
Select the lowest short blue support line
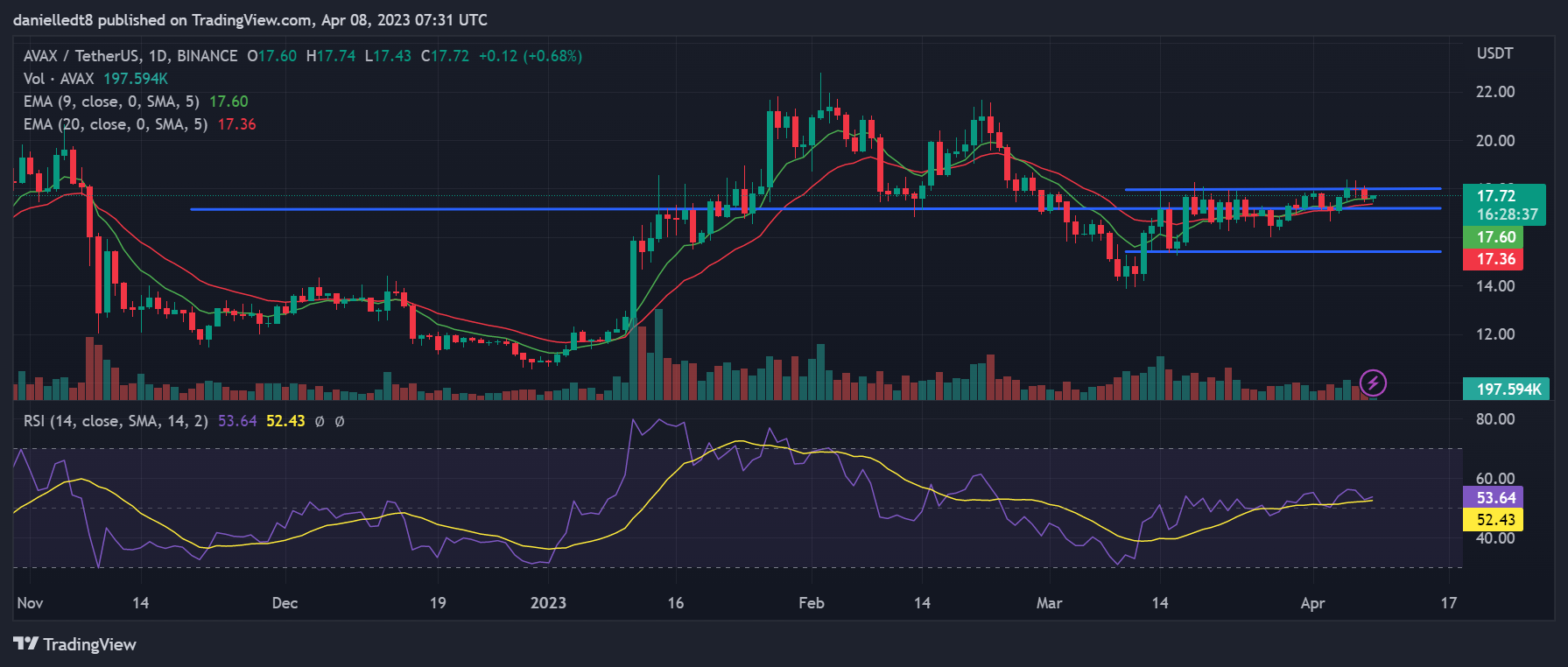click(1283, 252)
